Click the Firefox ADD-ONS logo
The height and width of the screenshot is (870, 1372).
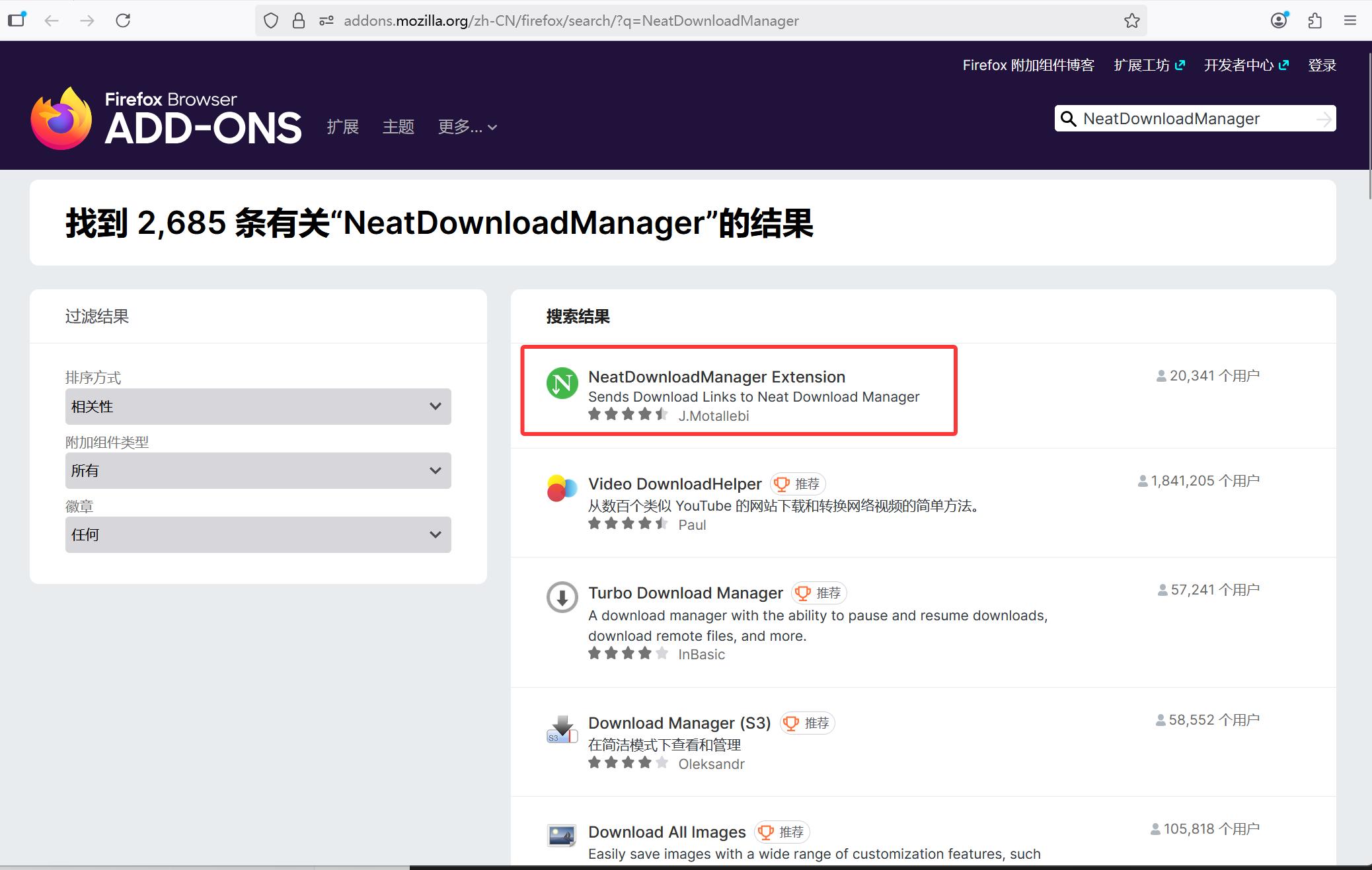[166, 119]
